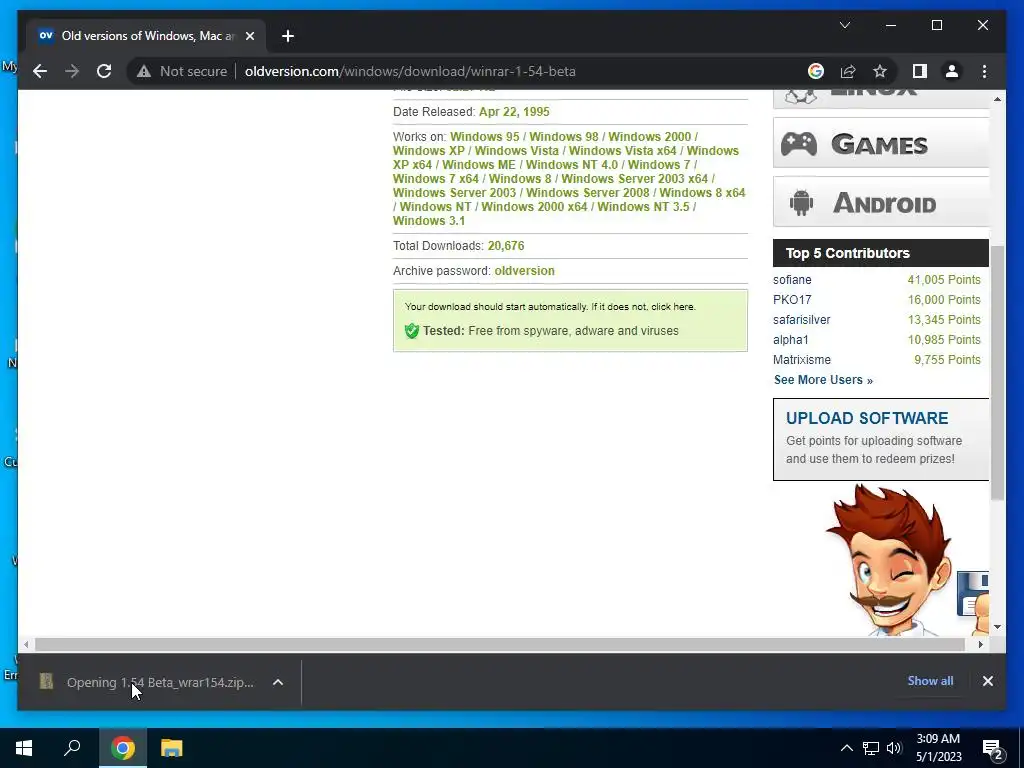Screen dimensions: 1024x768
Task: Click 'click here' to start download
Action: [672, 306]
